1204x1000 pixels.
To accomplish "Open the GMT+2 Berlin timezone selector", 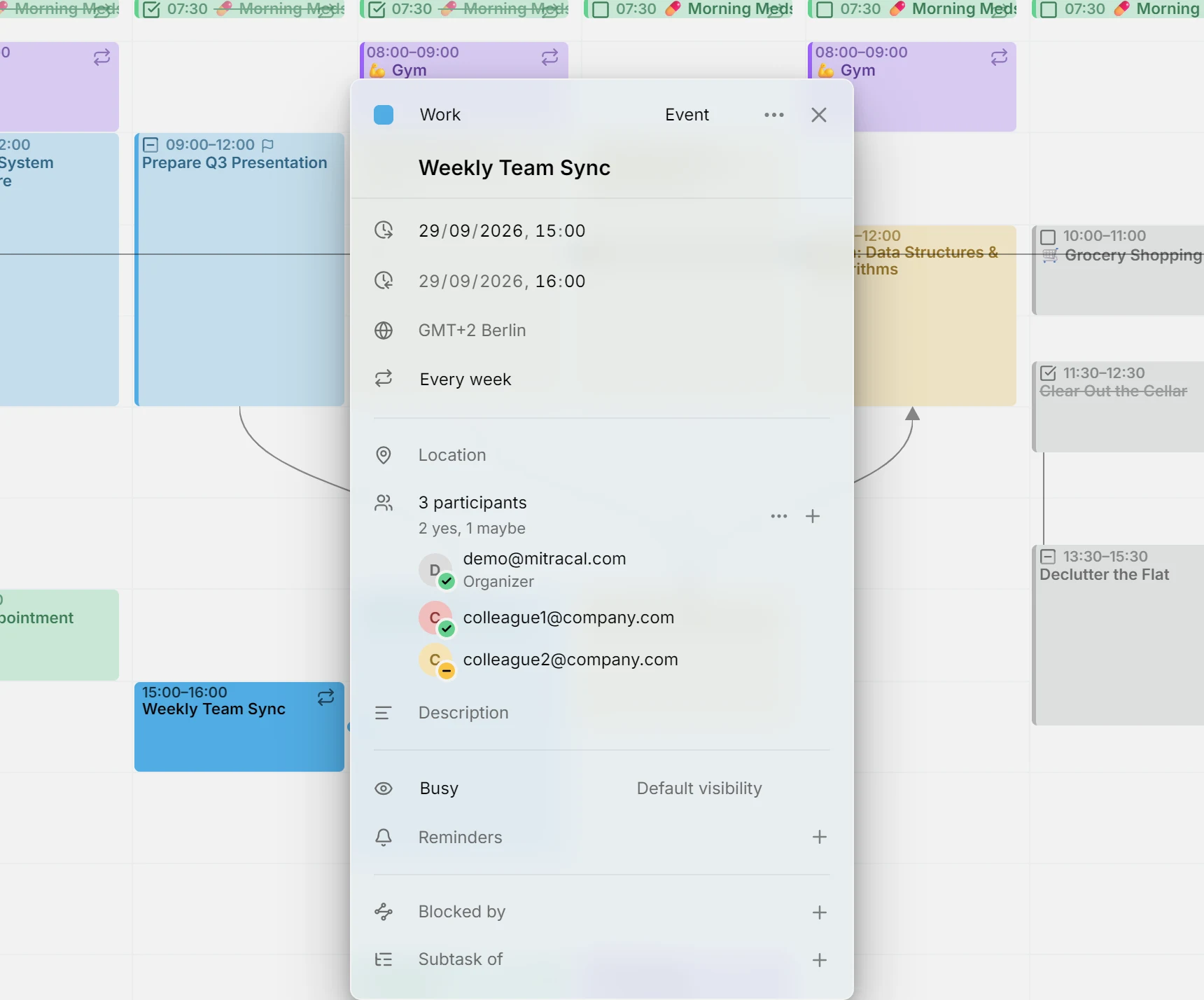I will coord(472,331).
